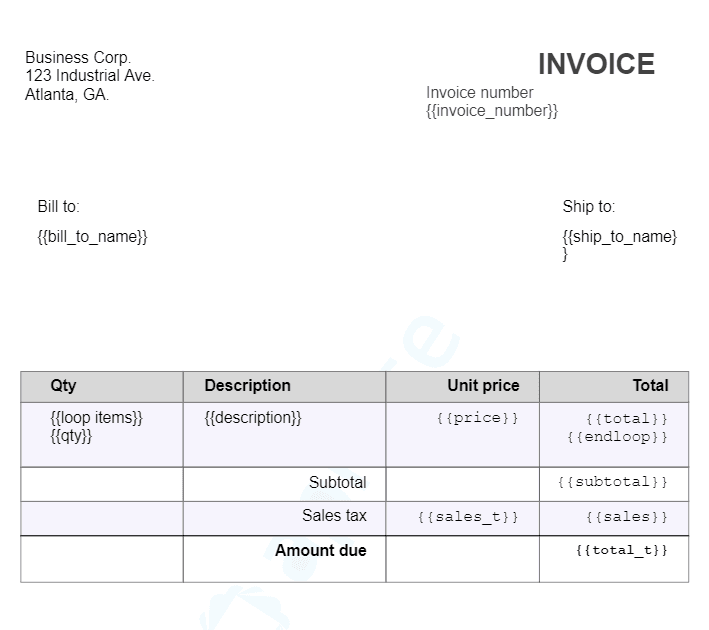
Task: Click the Bill to: label
Action: coord(58,207)
